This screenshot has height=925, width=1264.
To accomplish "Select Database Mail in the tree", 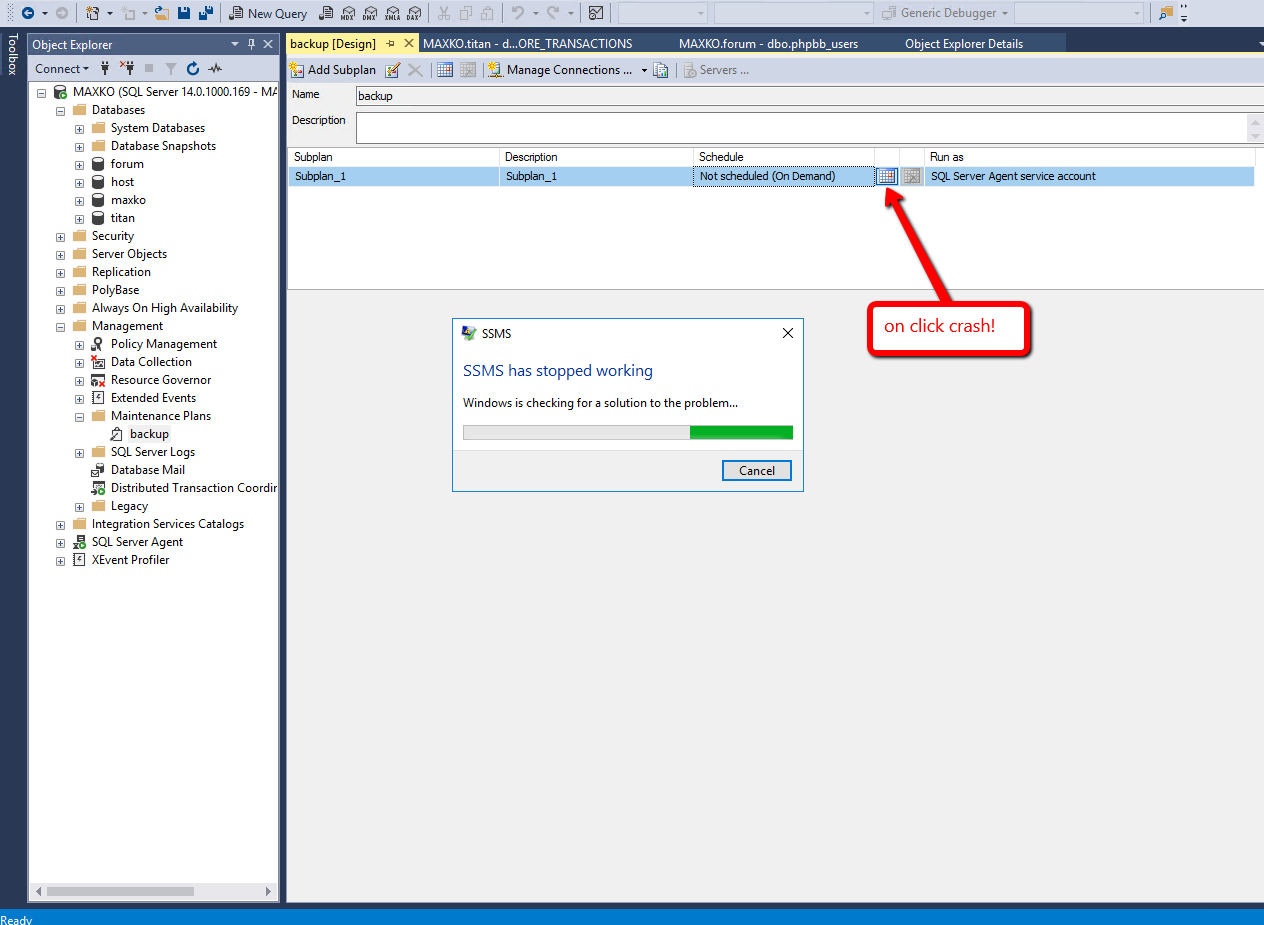I will (148, 470).
